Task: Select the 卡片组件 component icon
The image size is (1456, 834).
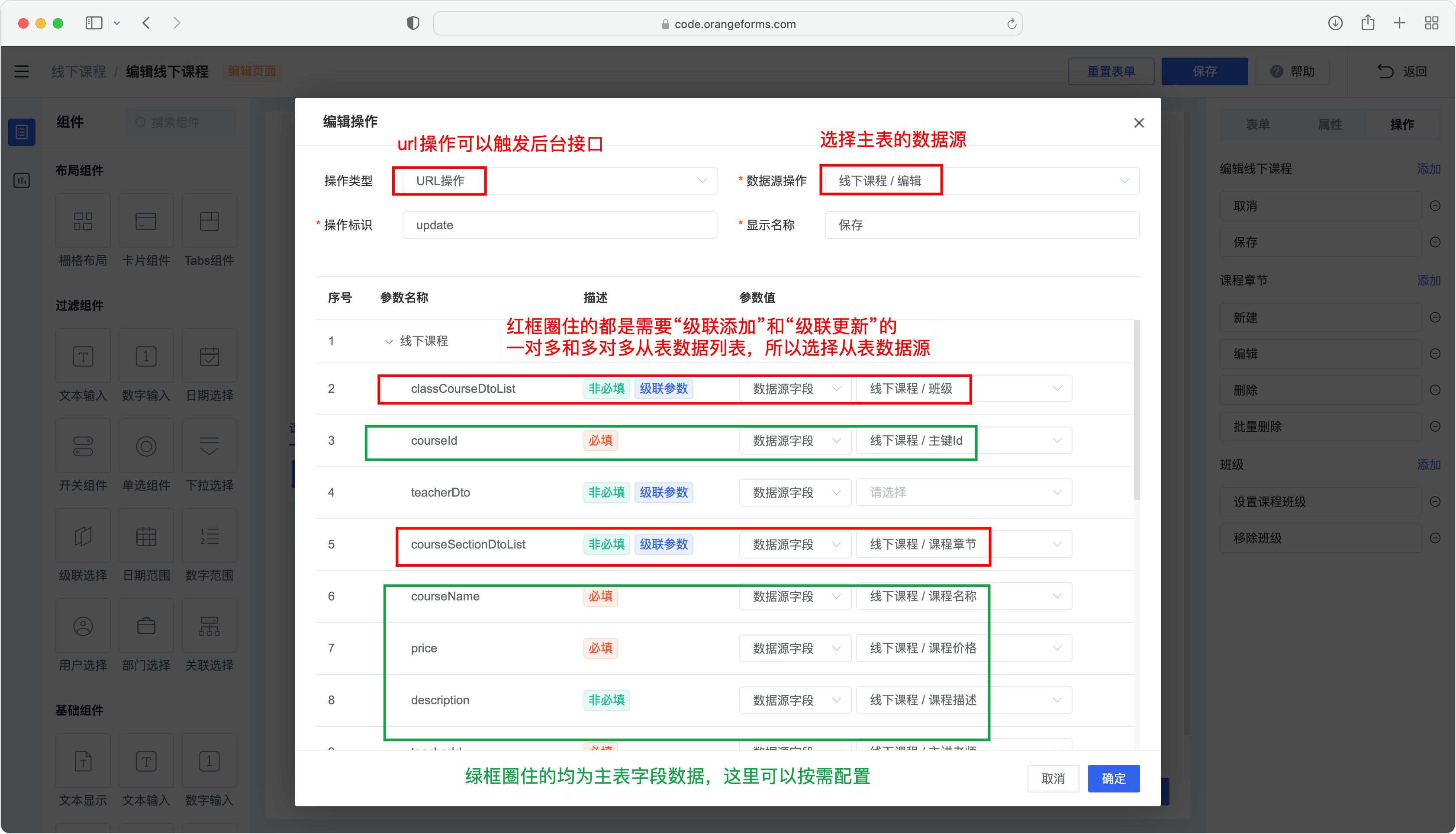Action: pos(146,221)
